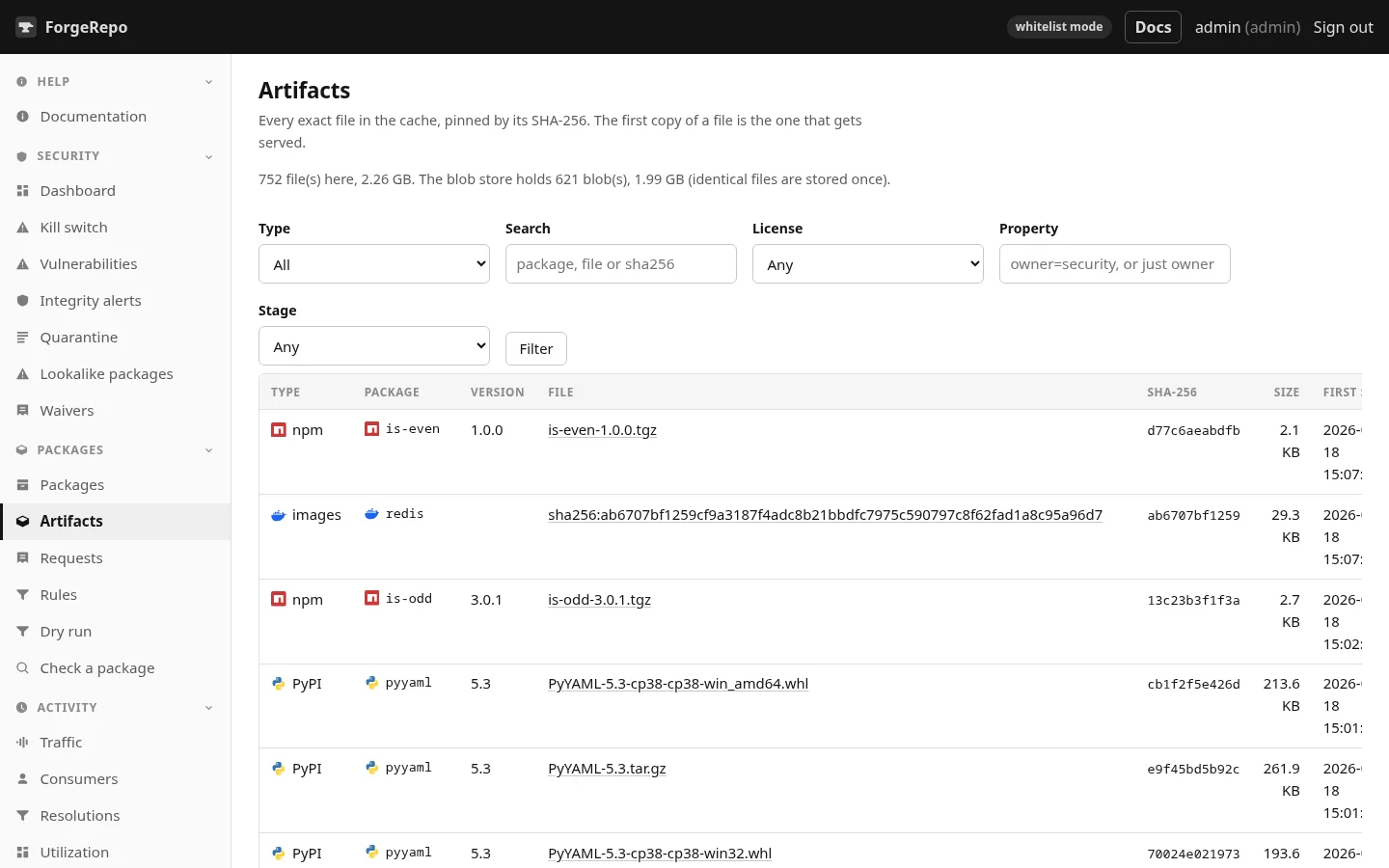Click the Consumers person icon
The image size is (1389, 868).
[x=22, y=779]
